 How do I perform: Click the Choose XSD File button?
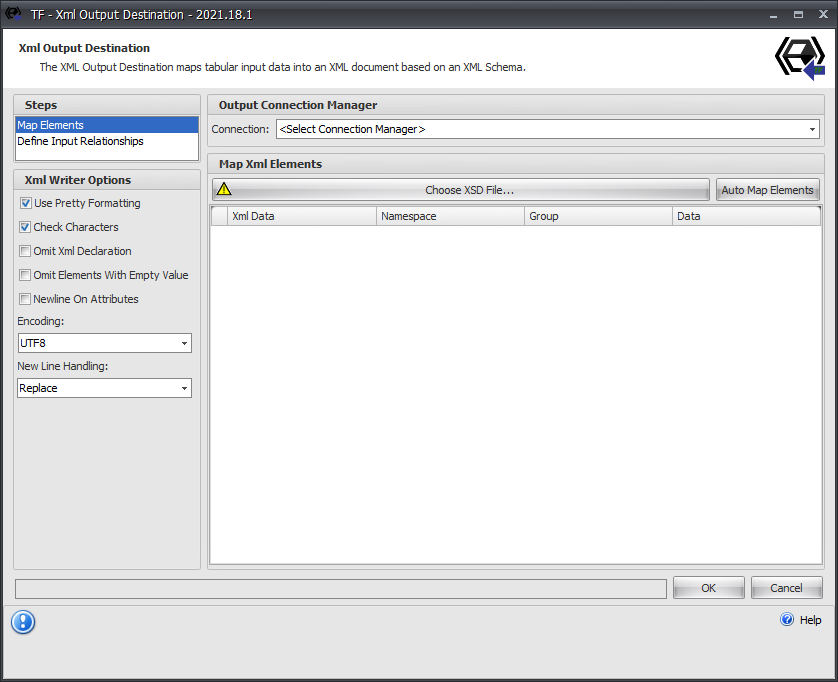click(470, 189)
